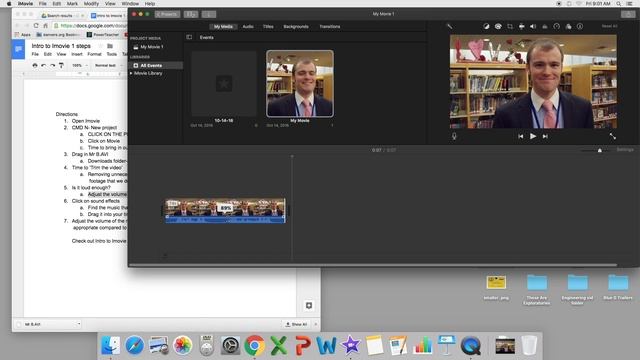Viewport: 640px width, 360px height.
Task: Reload the Chrome page
Action: coord(36,25)
